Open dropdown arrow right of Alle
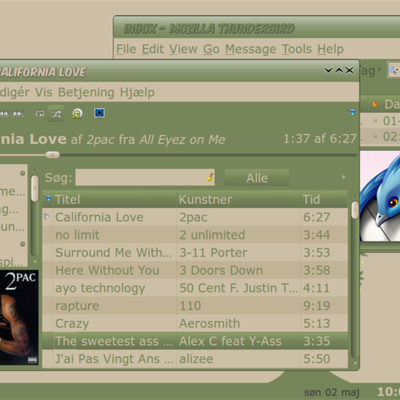Image resolution: width=400 pixels, height=400 pixels. pos(343,177)
